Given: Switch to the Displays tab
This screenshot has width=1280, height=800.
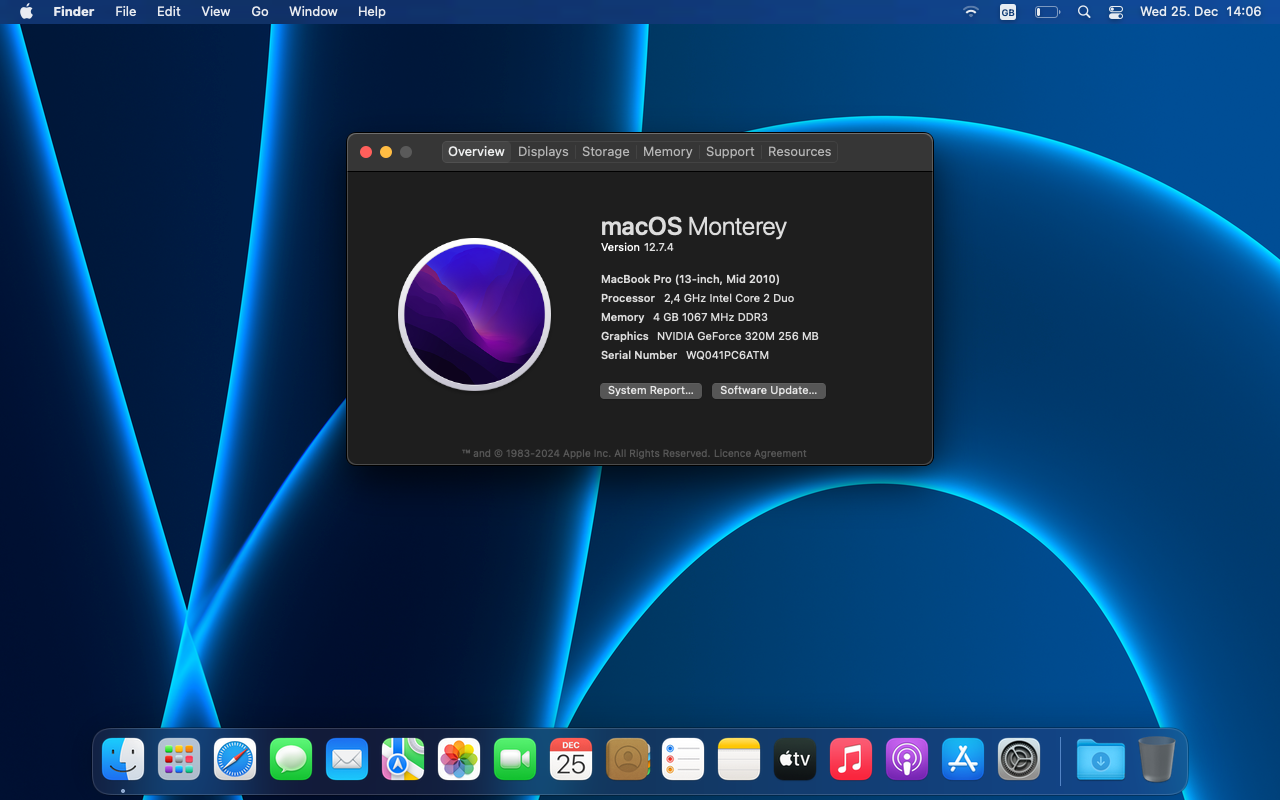Looking at the screenshot, I should [543, 152].
